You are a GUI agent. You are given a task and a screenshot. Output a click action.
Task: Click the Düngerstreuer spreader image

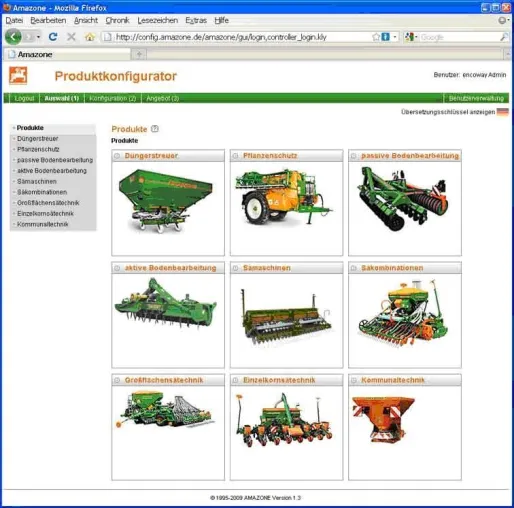[x=165, y=200]
